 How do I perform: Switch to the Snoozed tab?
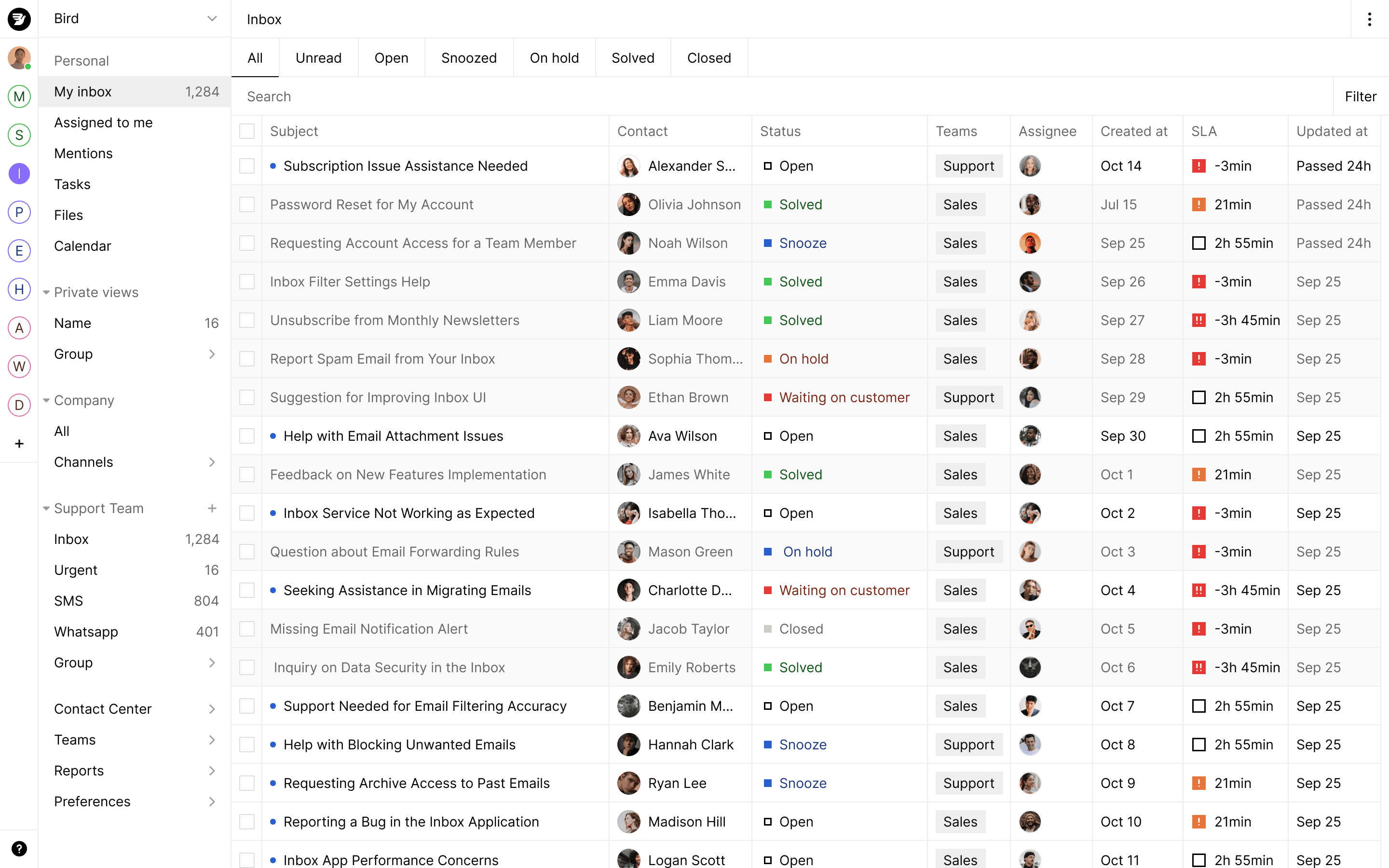[x=469, y=58]
